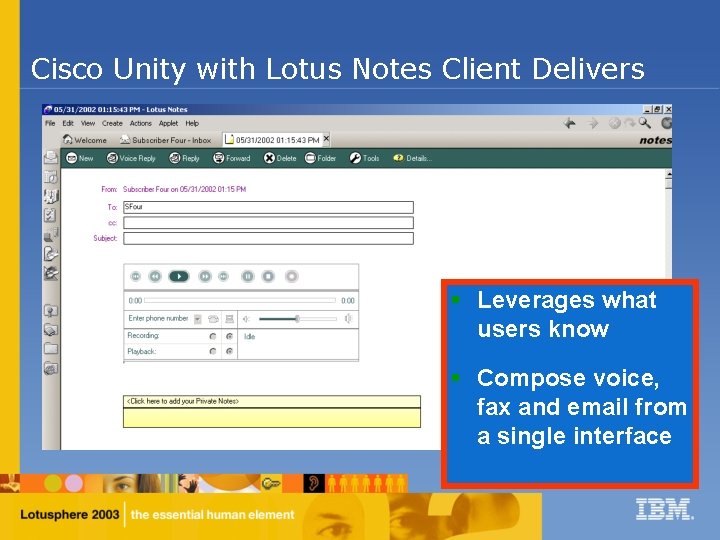Select phone radio for Playback

pyautogui.click(x=213, y=351)
